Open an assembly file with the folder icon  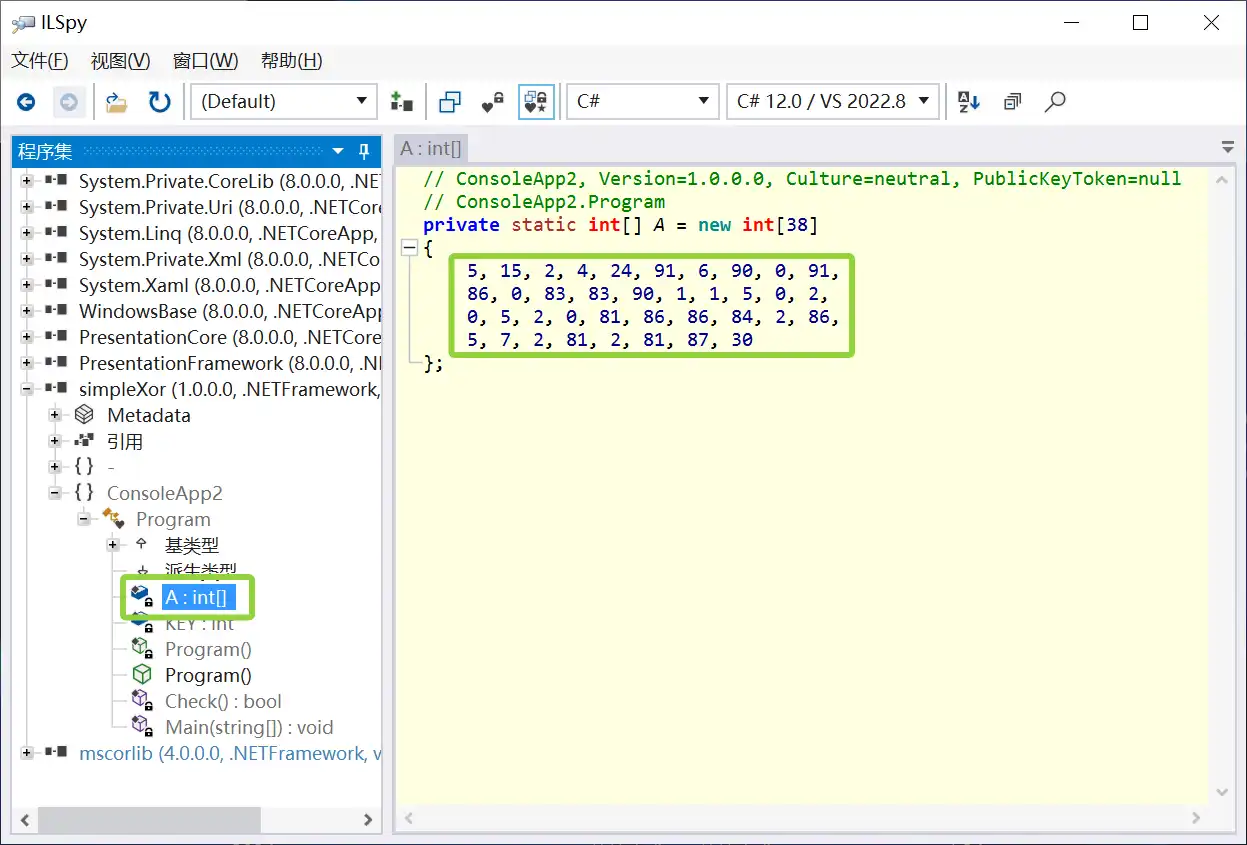coord(117,101)
